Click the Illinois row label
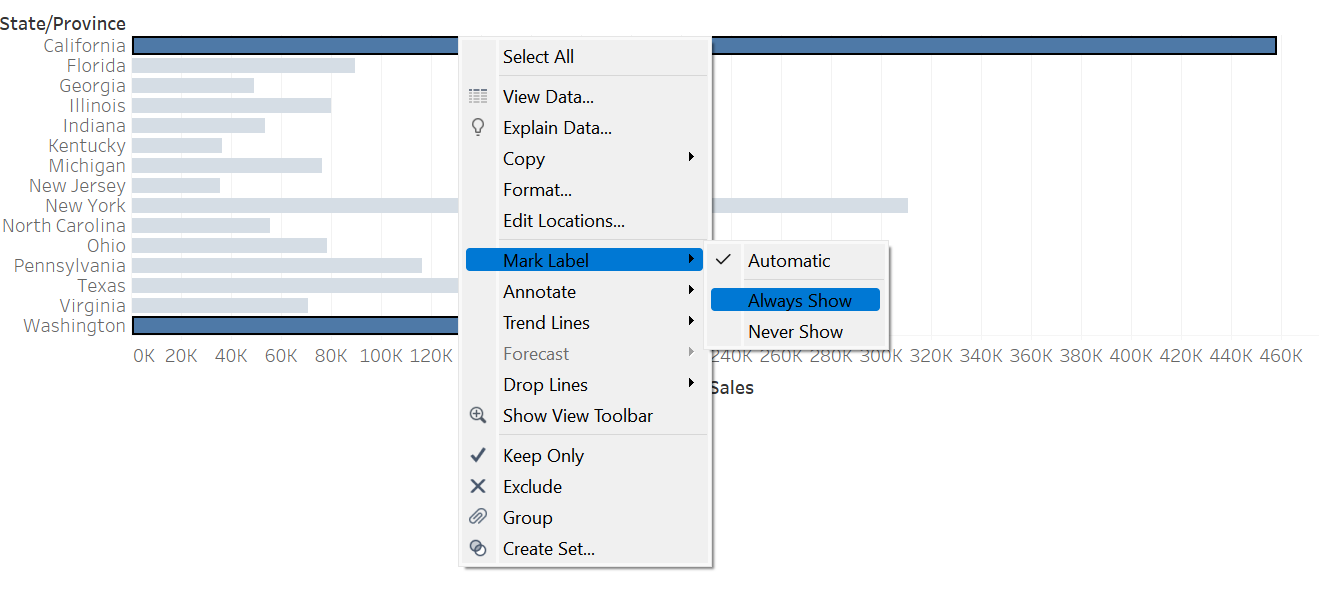This screenshot has width=1319, height=615. (98, 106)
